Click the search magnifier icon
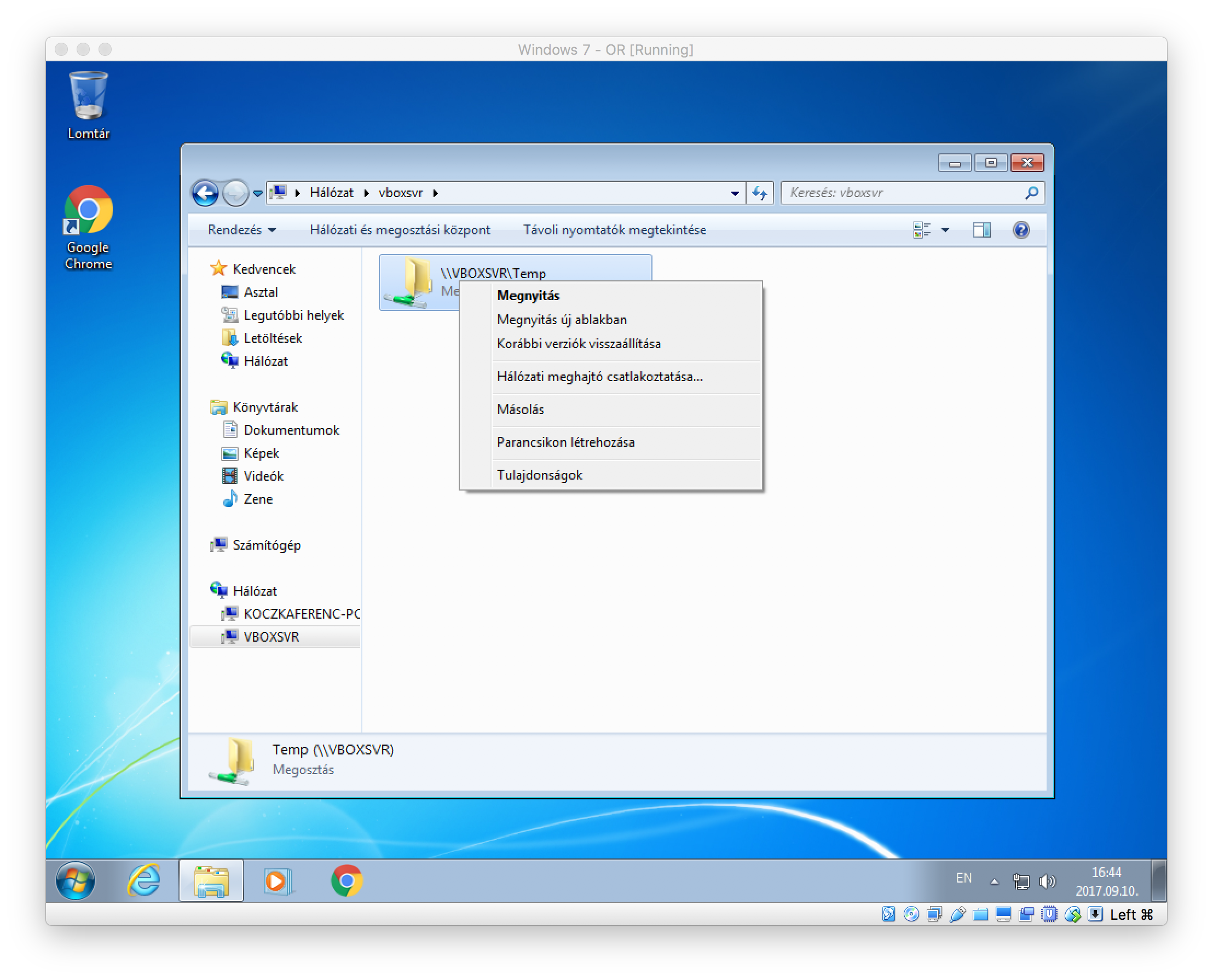1213x980 pixels. coord(1032,193)
